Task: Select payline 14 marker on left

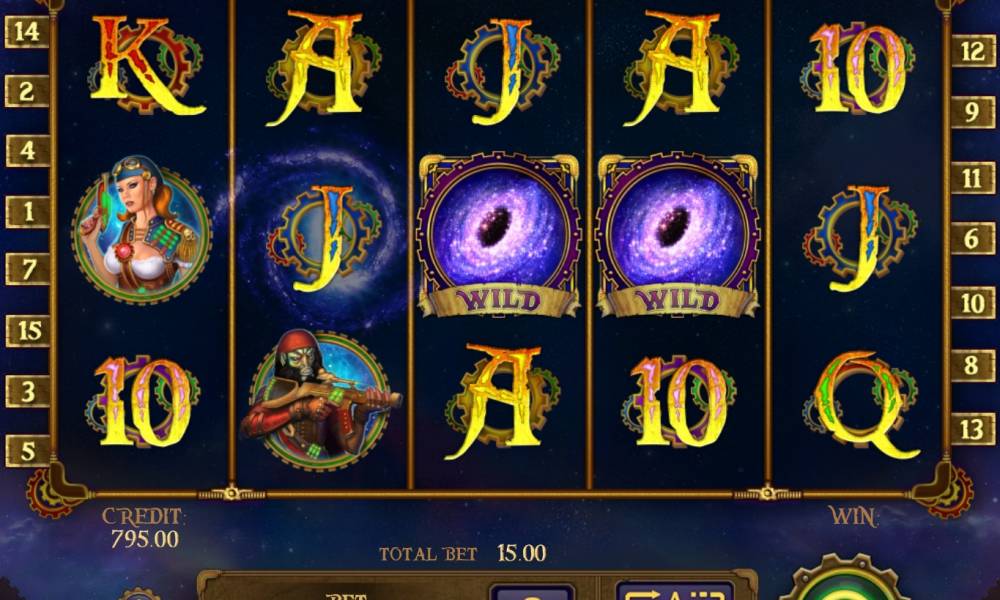Action: point(27,31)
